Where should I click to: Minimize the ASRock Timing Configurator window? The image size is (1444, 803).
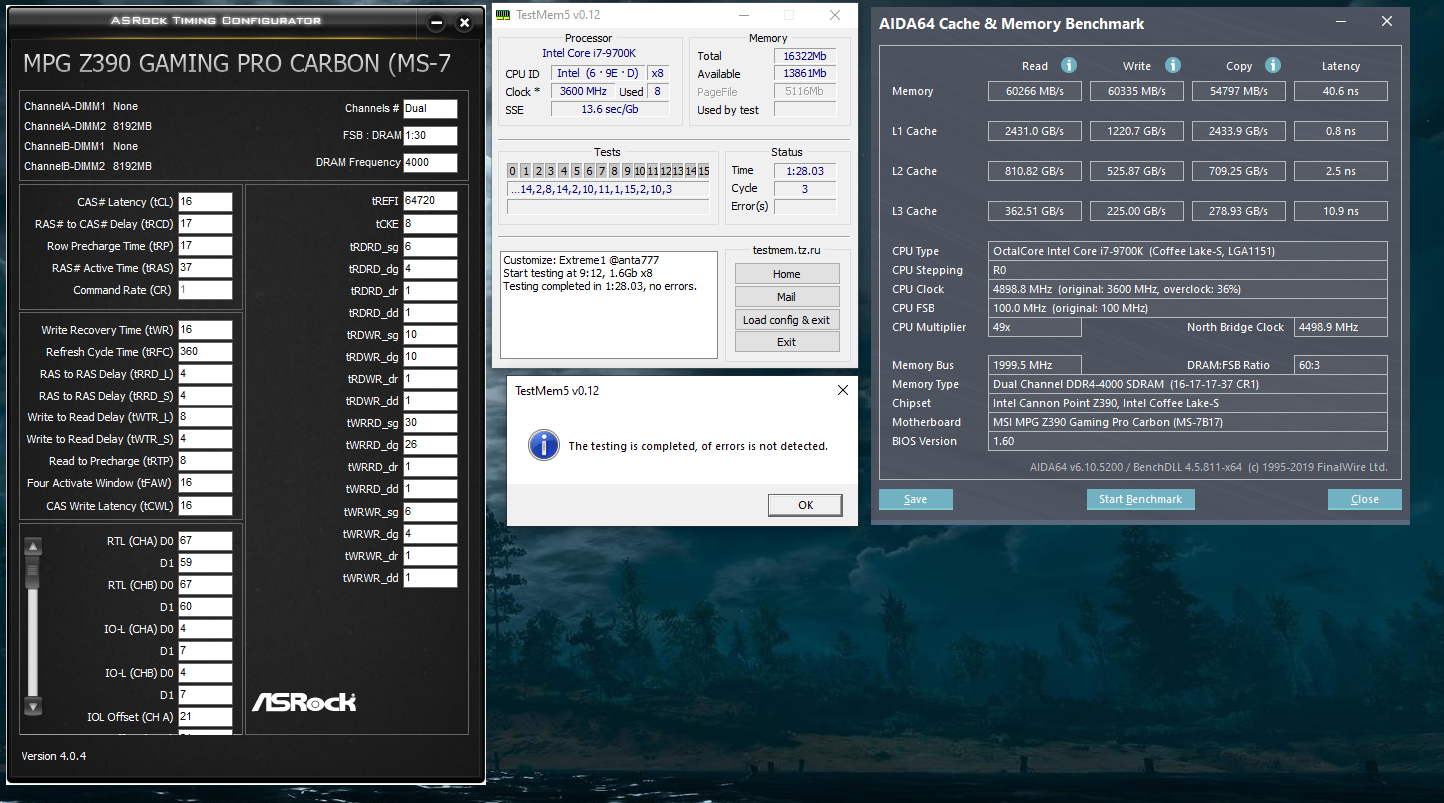tap(436, 22)
